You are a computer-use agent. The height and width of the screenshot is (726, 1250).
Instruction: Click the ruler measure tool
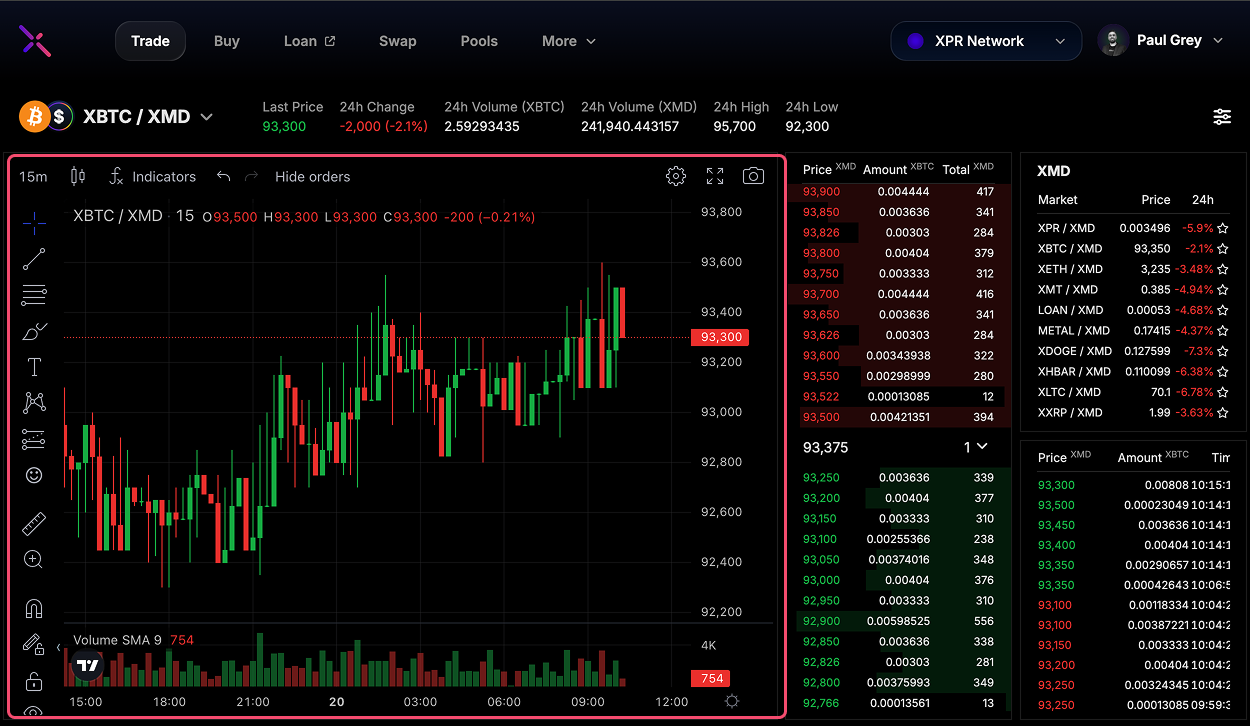pyautogui.click(x=34, y=523)
